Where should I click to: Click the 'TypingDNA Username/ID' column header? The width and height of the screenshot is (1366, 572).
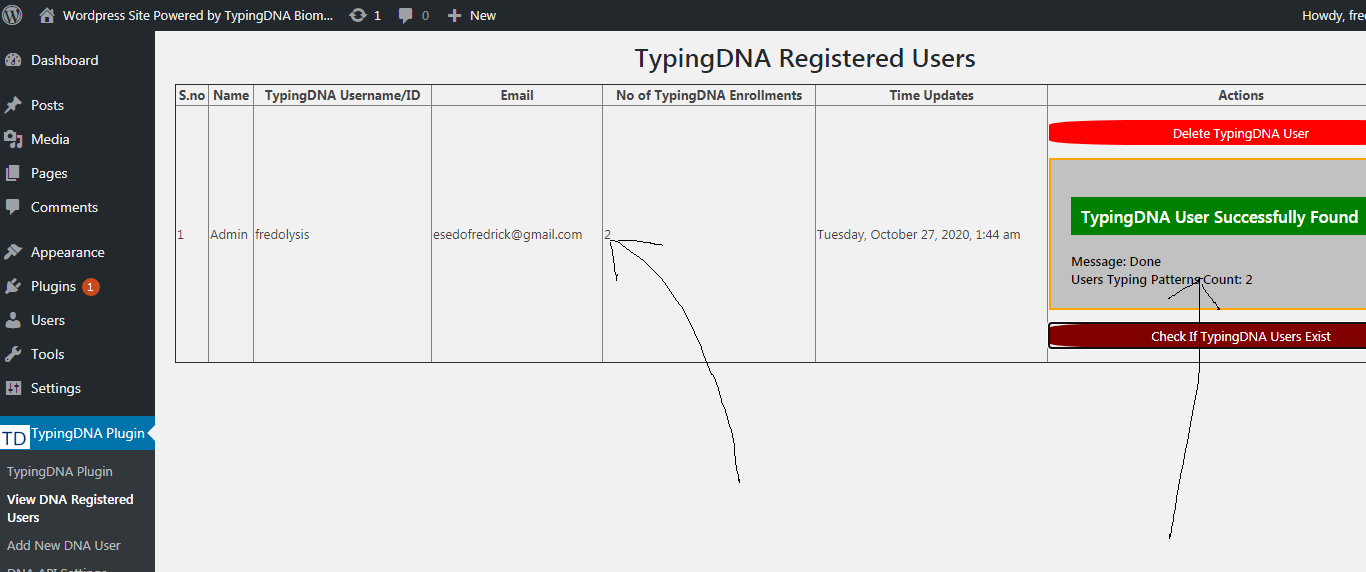(342, 95)
